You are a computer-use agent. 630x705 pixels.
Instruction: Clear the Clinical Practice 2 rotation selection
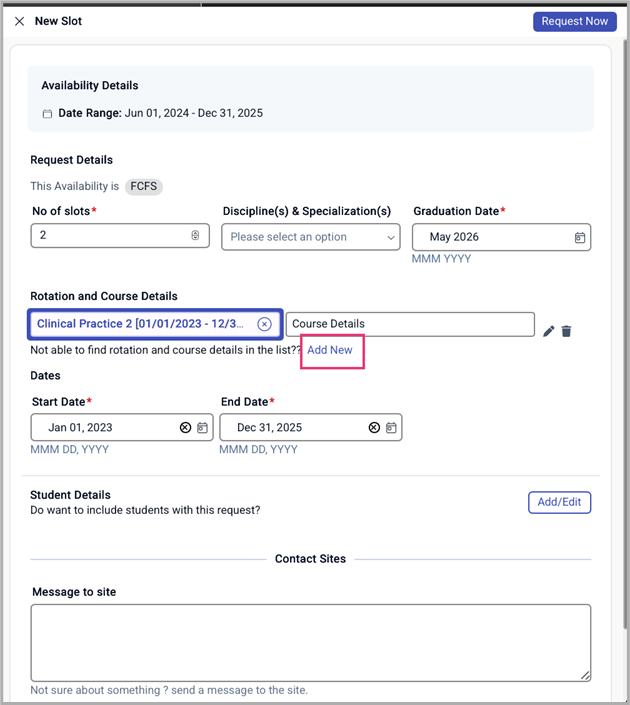264,324
